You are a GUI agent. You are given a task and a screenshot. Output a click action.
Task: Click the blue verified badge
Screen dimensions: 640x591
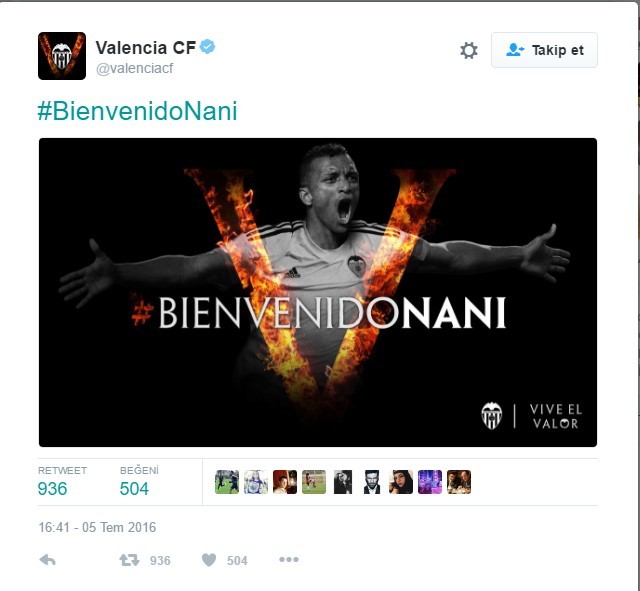(x=207, y=47)
